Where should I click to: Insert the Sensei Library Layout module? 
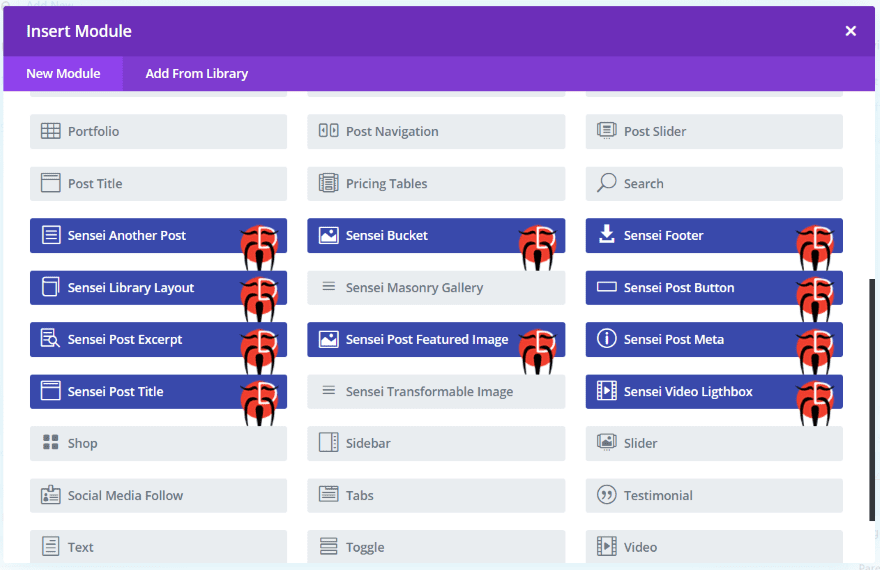158,288
